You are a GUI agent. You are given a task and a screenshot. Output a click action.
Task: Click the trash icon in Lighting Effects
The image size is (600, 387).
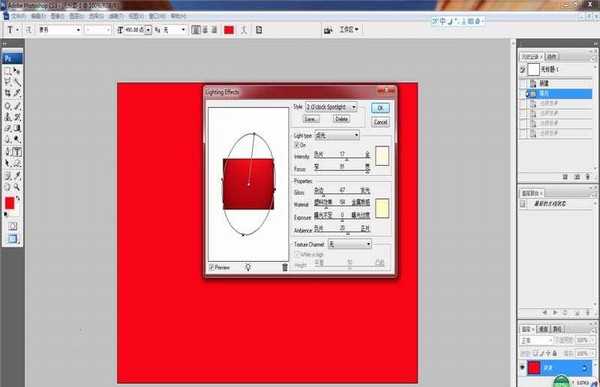tap(285, 267)
